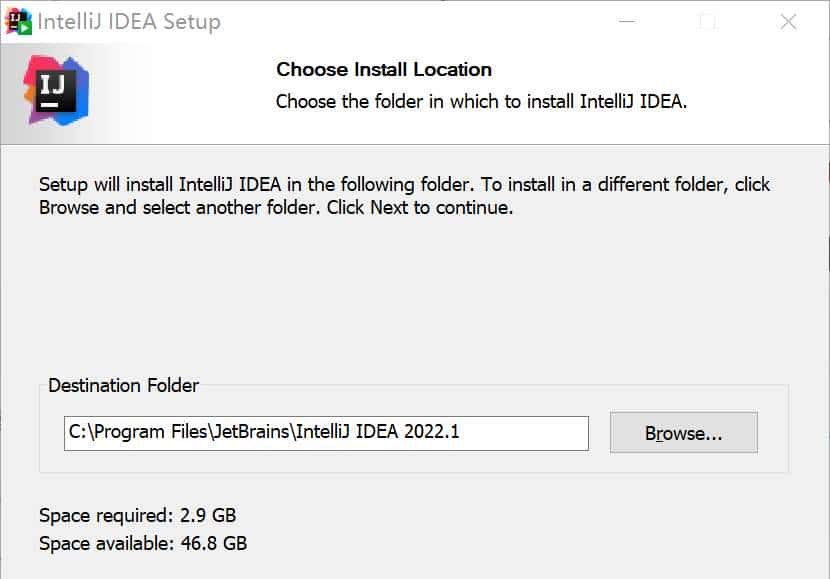Minimize the IntelliJ IDEA Setup window
830x579 pixels.
[627, 22]
